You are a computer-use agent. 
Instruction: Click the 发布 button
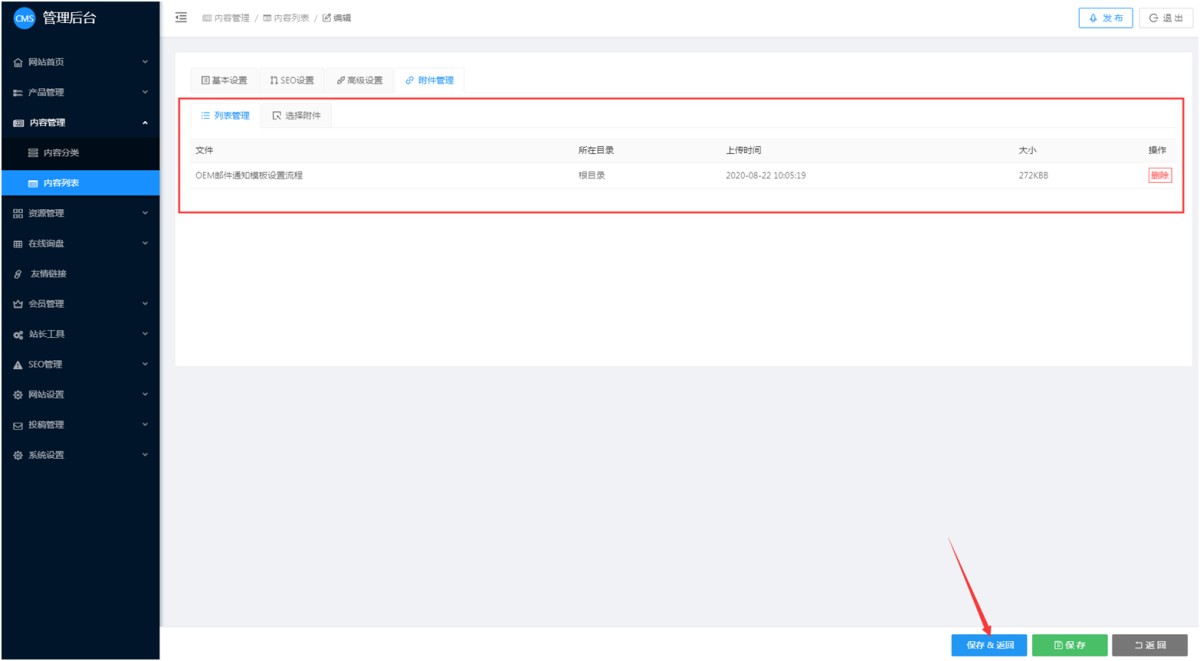(1106, 18)
